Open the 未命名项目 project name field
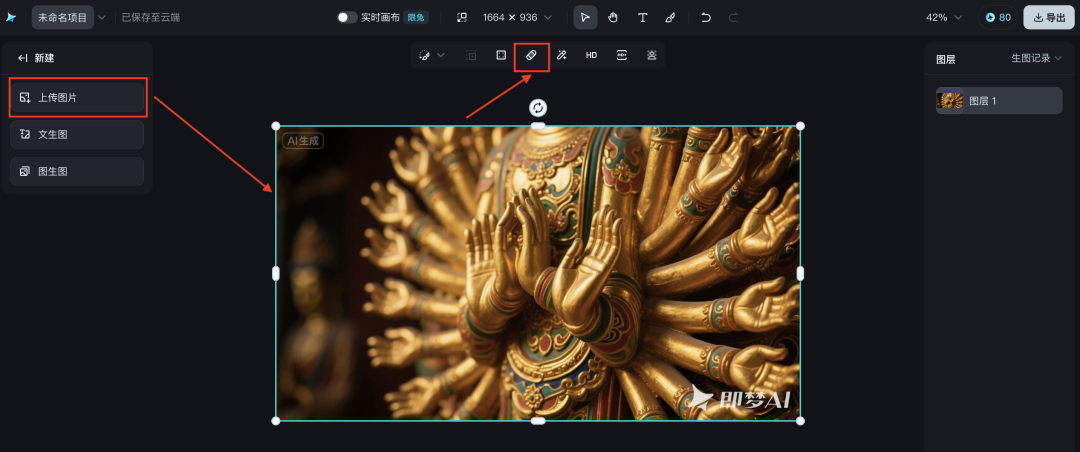 [63, 17]
